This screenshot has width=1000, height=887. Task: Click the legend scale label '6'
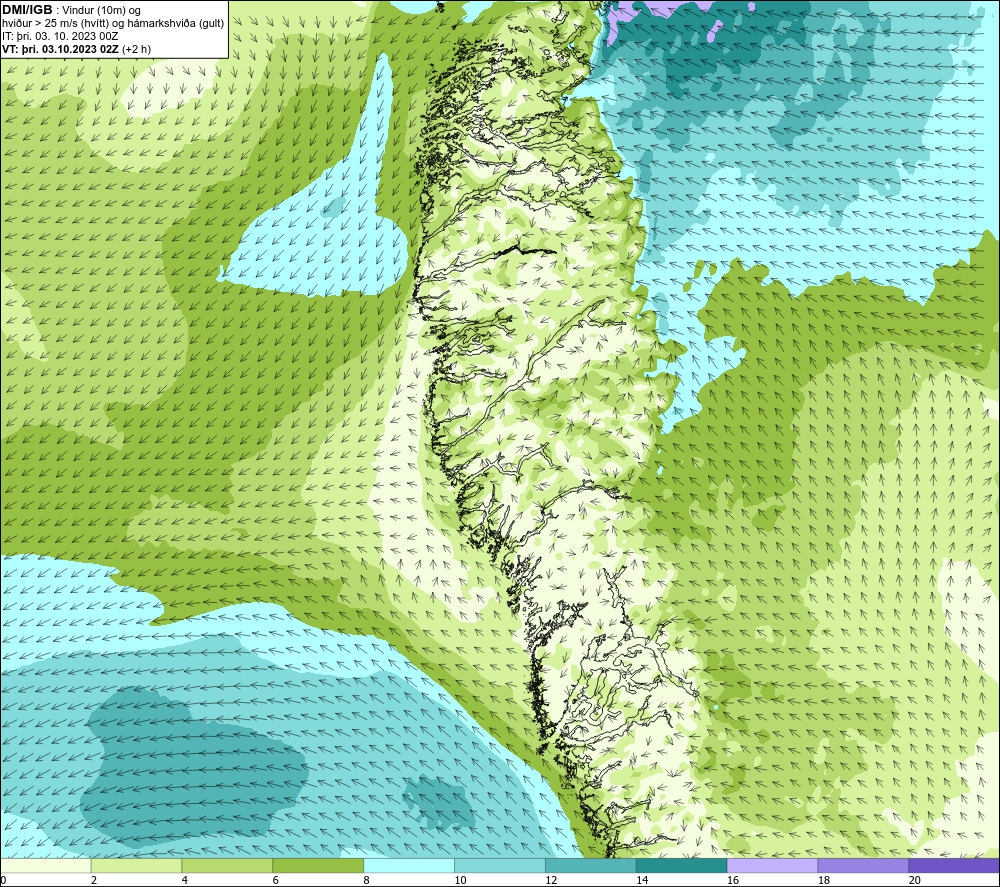(276, 880)
